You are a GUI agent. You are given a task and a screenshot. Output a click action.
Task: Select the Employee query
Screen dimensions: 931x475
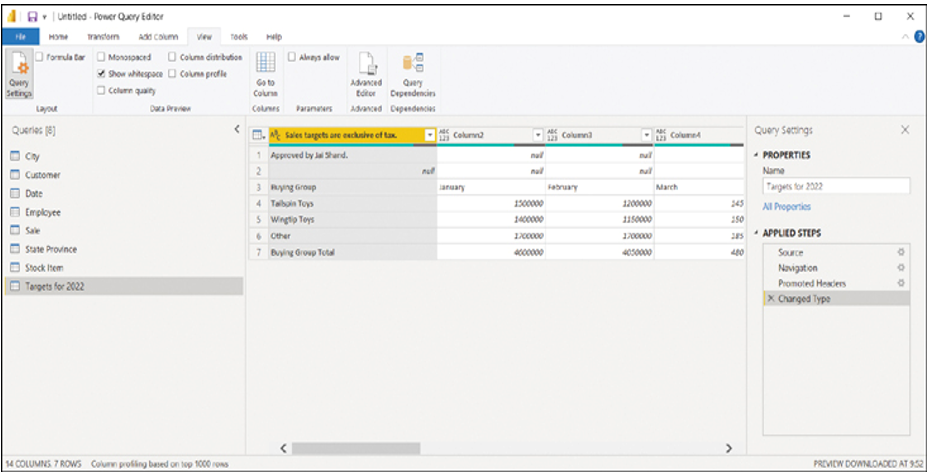[124, 212]
